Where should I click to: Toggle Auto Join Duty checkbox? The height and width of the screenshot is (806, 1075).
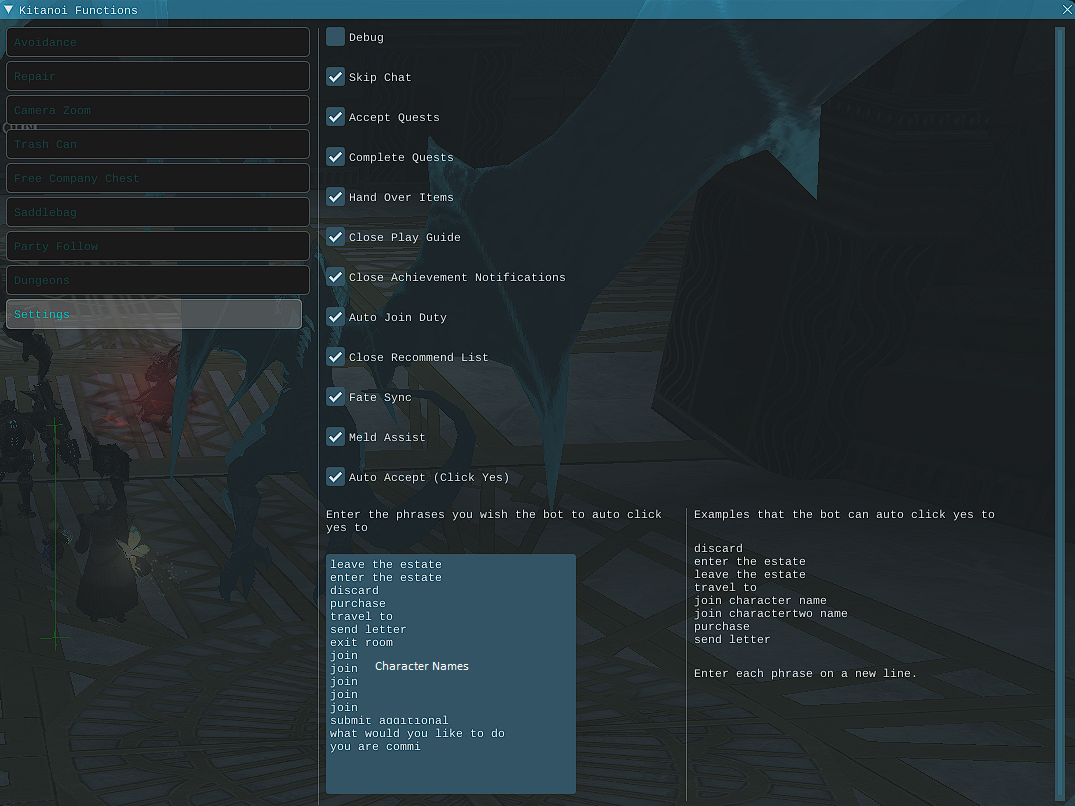point(336,317)
